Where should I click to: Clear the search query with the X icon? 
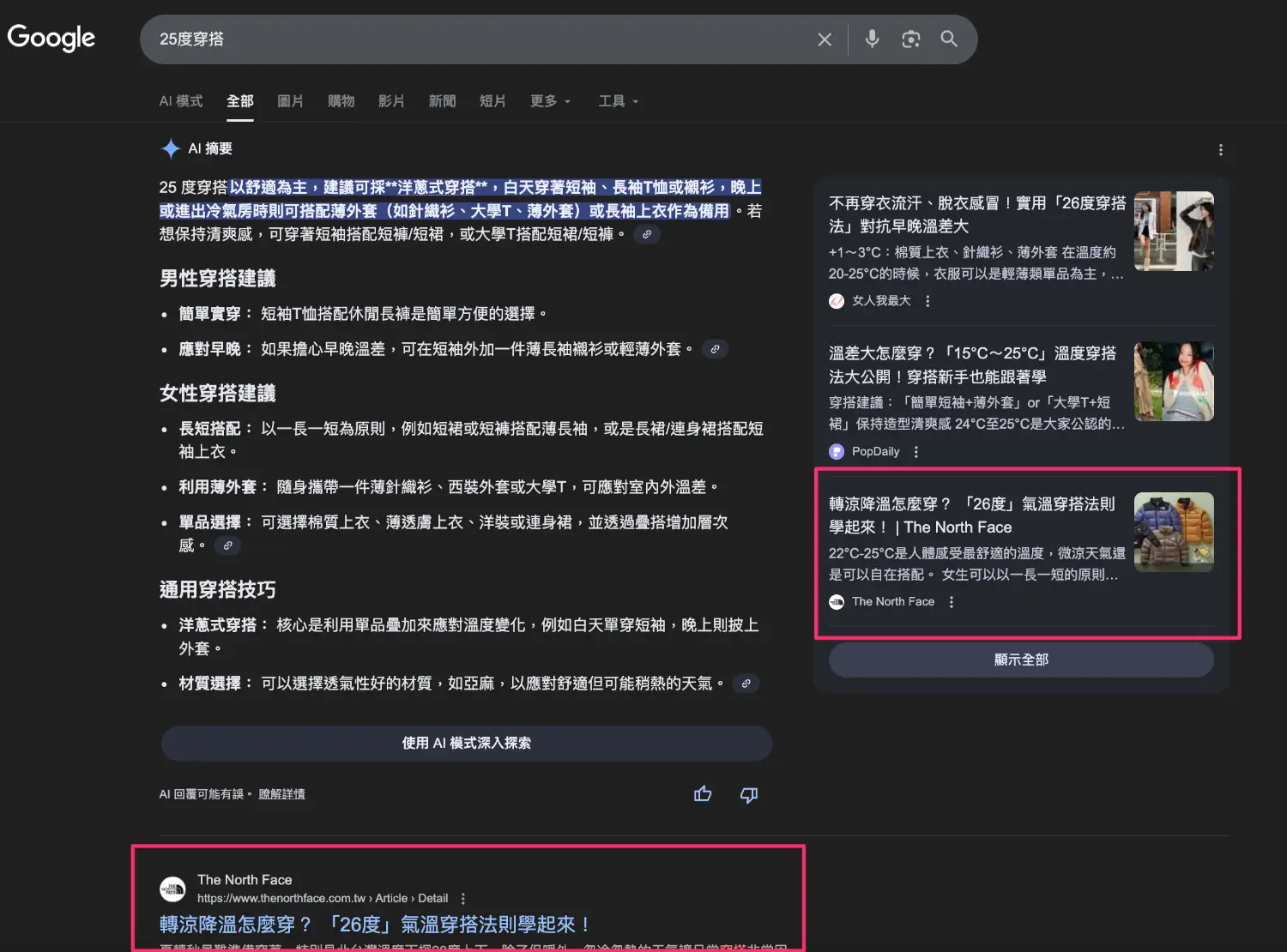[824, 39]
